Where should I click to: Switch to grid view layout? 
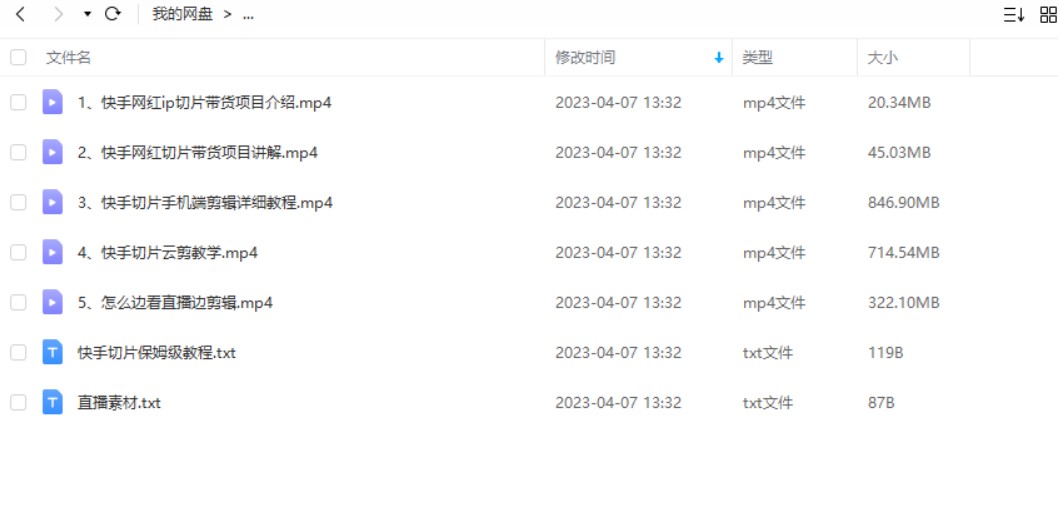click(x=1049, y=14)
